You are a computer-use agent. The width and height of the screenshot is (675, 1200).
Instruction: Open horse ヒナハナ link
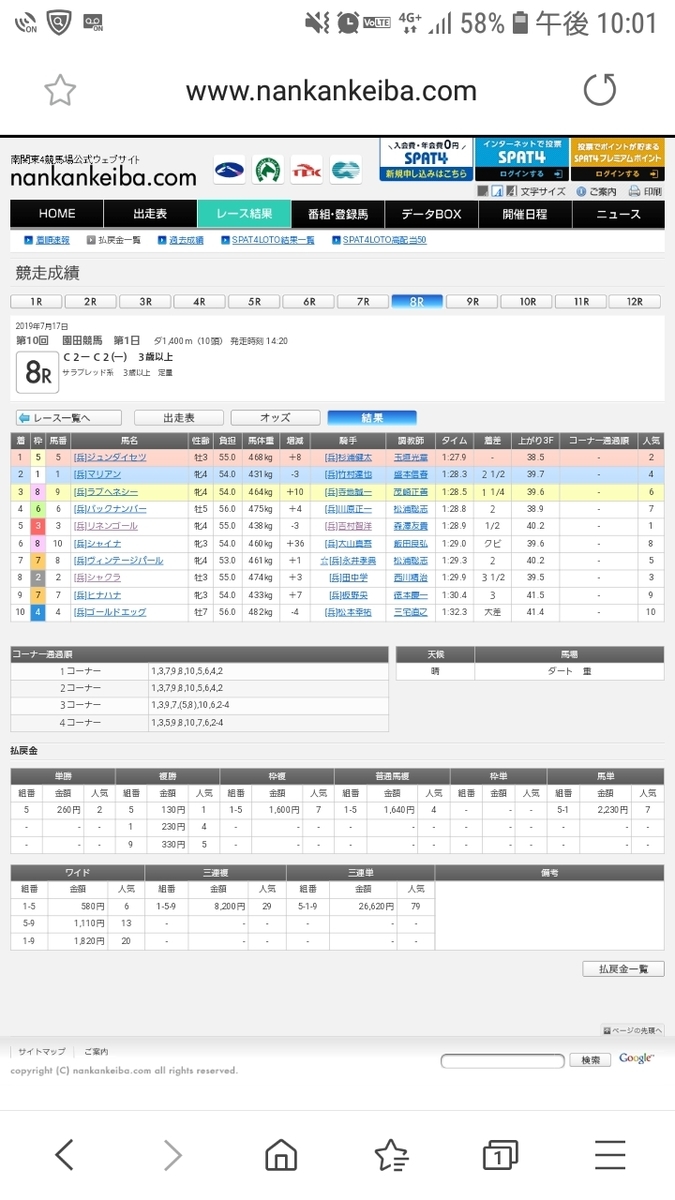click(99, 595)
